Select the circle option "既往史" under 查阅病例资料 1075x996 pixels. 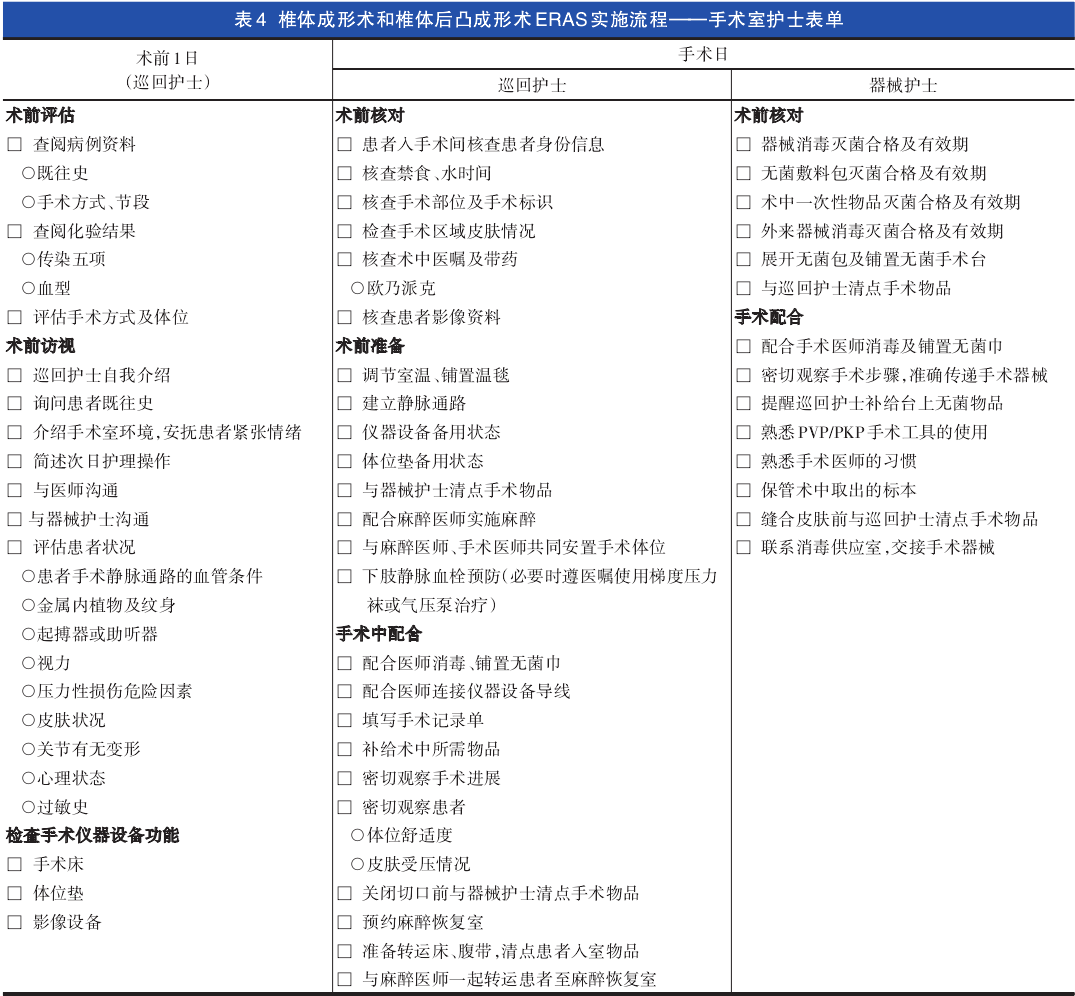click(28, 173)
